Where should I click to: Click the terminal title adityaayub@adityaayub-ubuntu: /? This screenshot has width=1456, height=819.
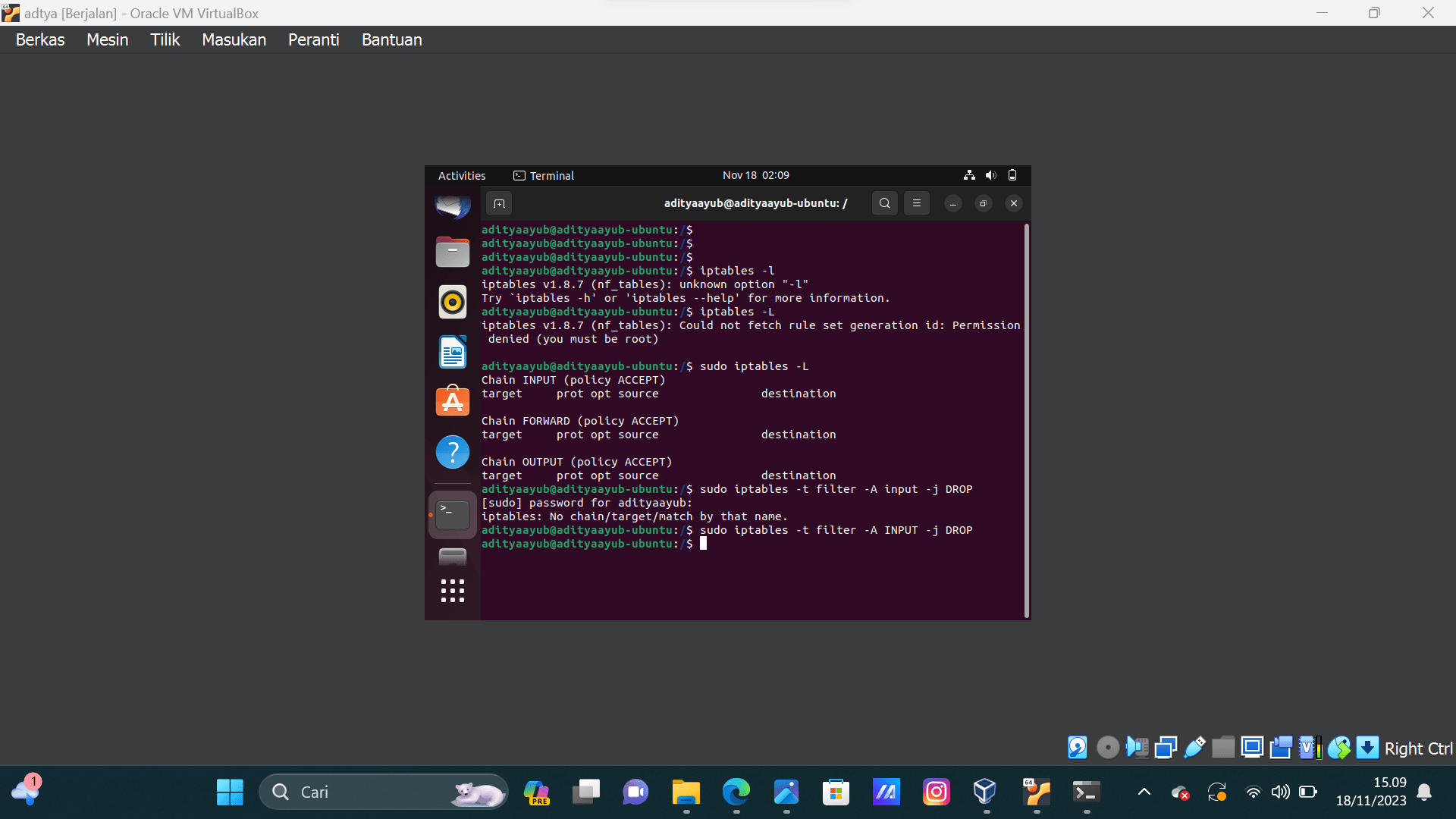click(755, 203)
